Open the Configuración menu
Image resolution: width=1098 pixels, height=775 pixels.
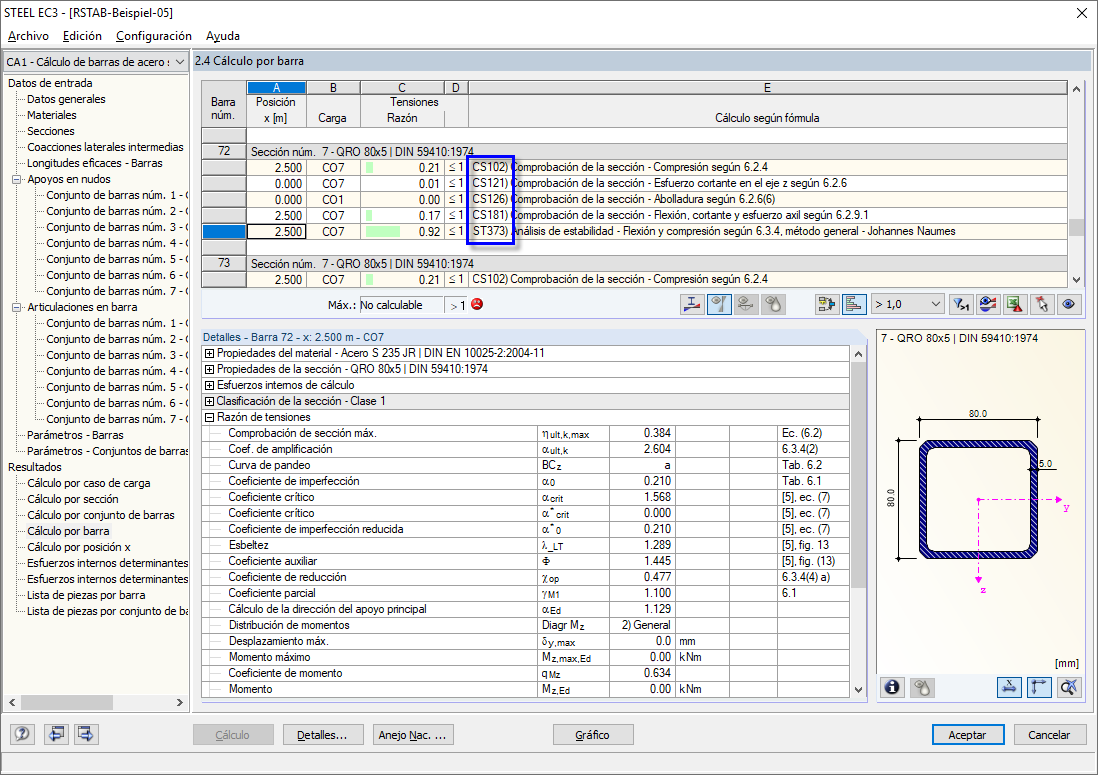coord(153,36)
